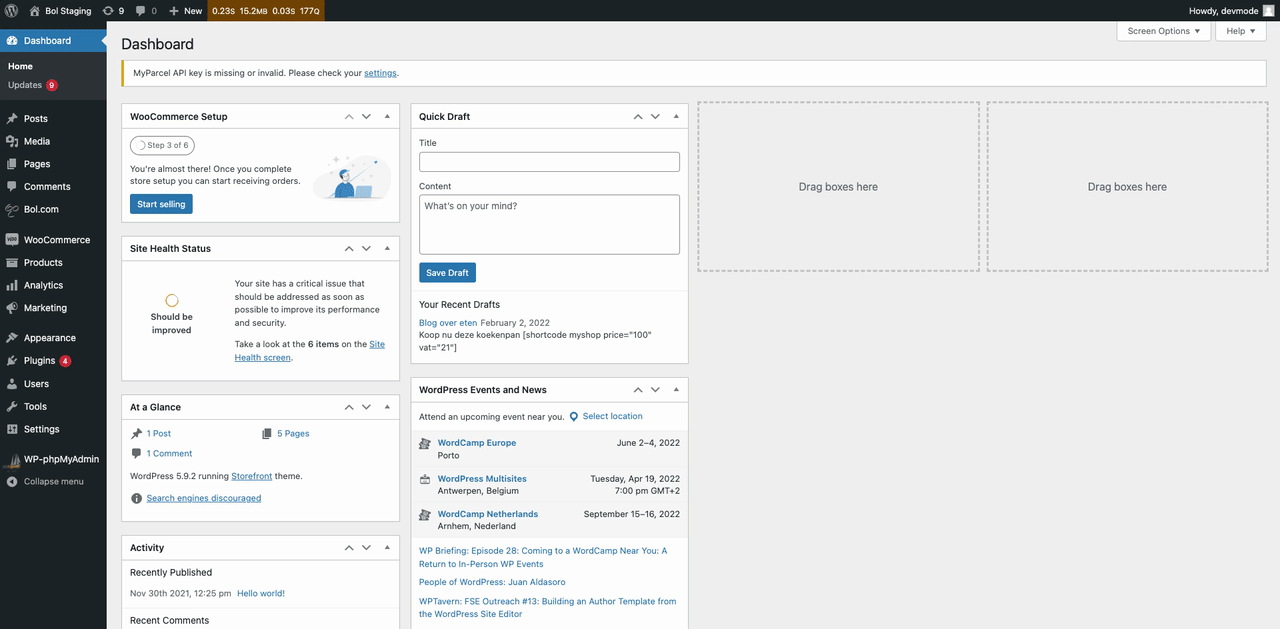This screenshot has height=629, width=1280.
Task: Open the Updates submenu item
Action: point(33,85)
